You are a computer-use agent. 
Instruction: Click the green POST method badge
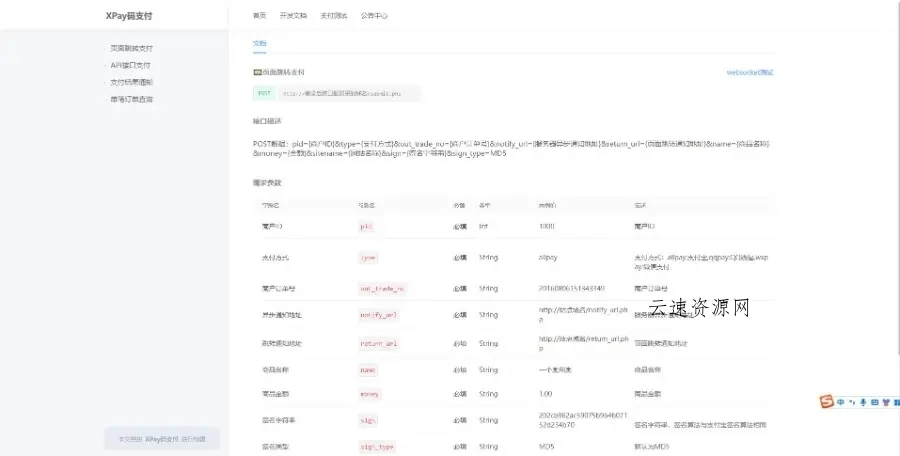click(264, 93)
